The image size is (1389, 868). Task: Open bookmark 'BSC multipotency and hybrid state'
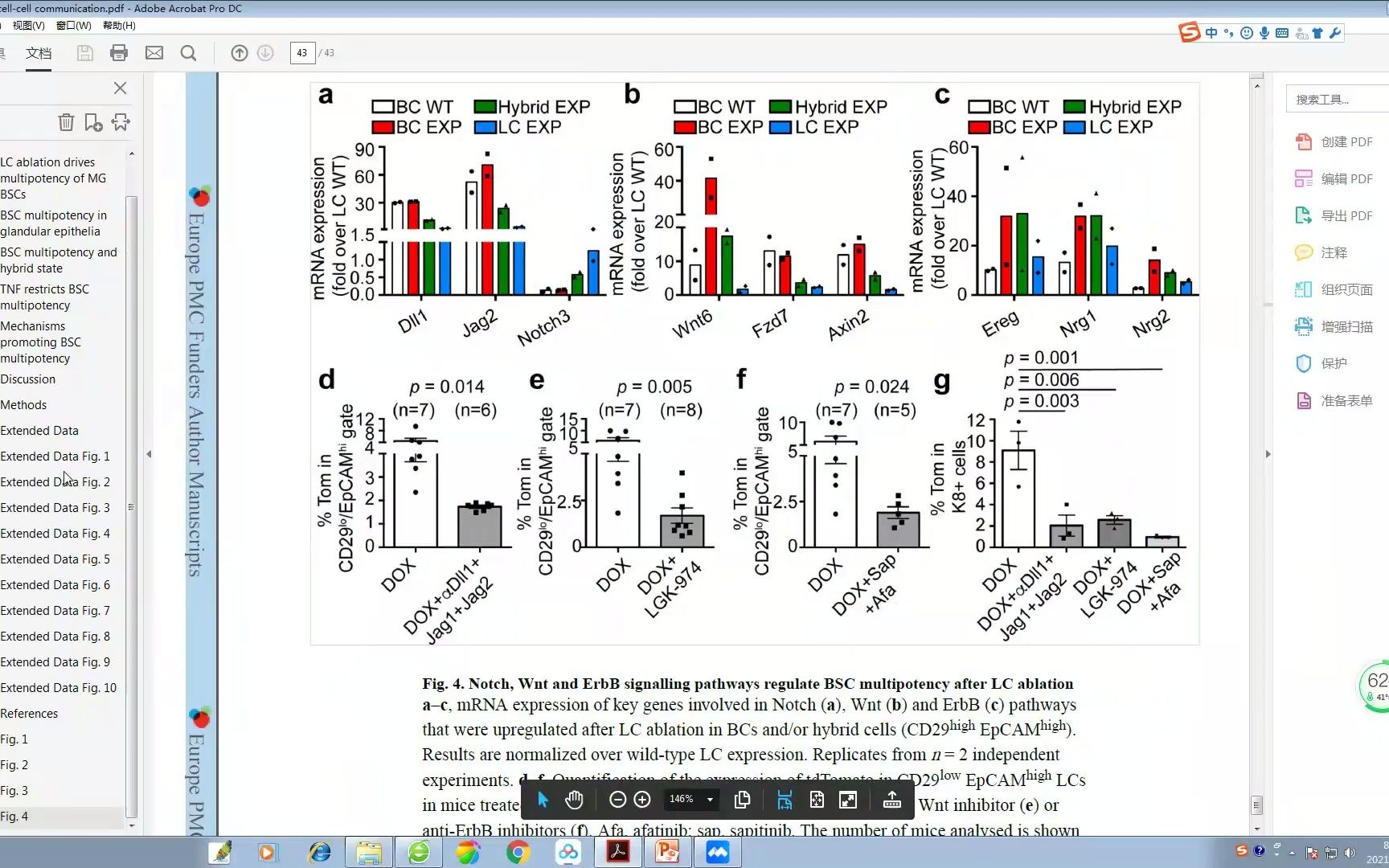59,260
